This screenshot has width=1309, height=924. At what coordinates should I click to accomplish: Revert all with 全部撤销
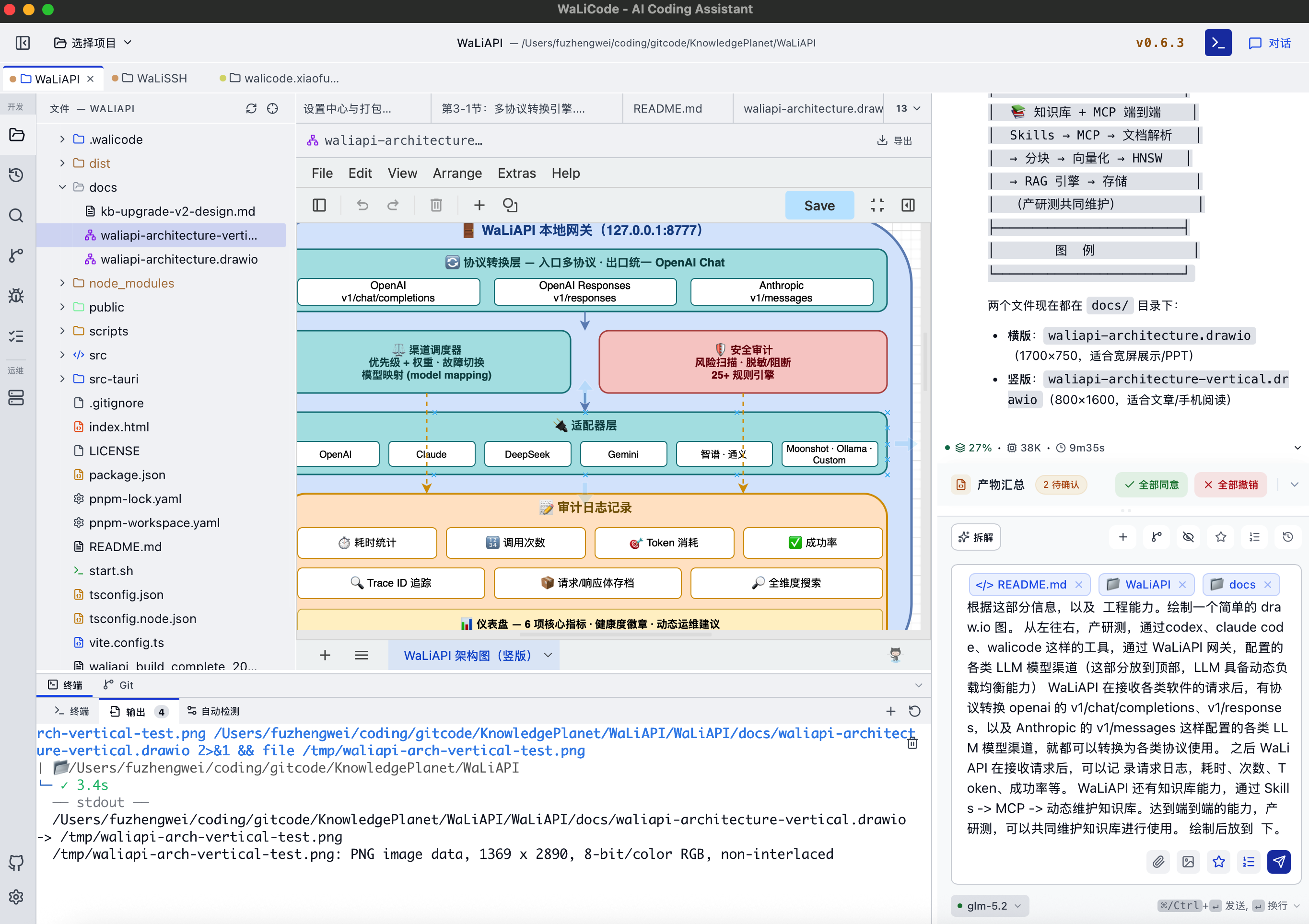[x=1230, y=485]
